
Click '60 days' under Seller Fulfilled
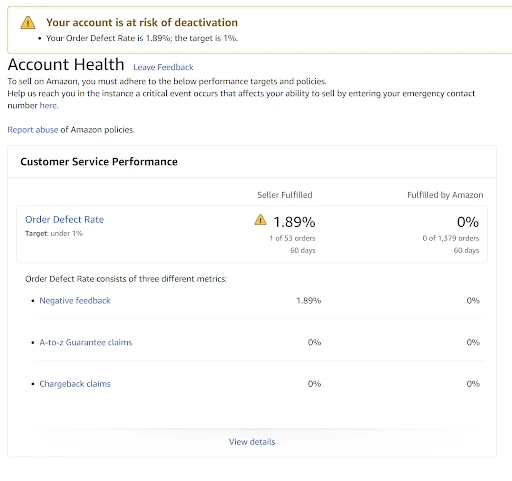303,250
